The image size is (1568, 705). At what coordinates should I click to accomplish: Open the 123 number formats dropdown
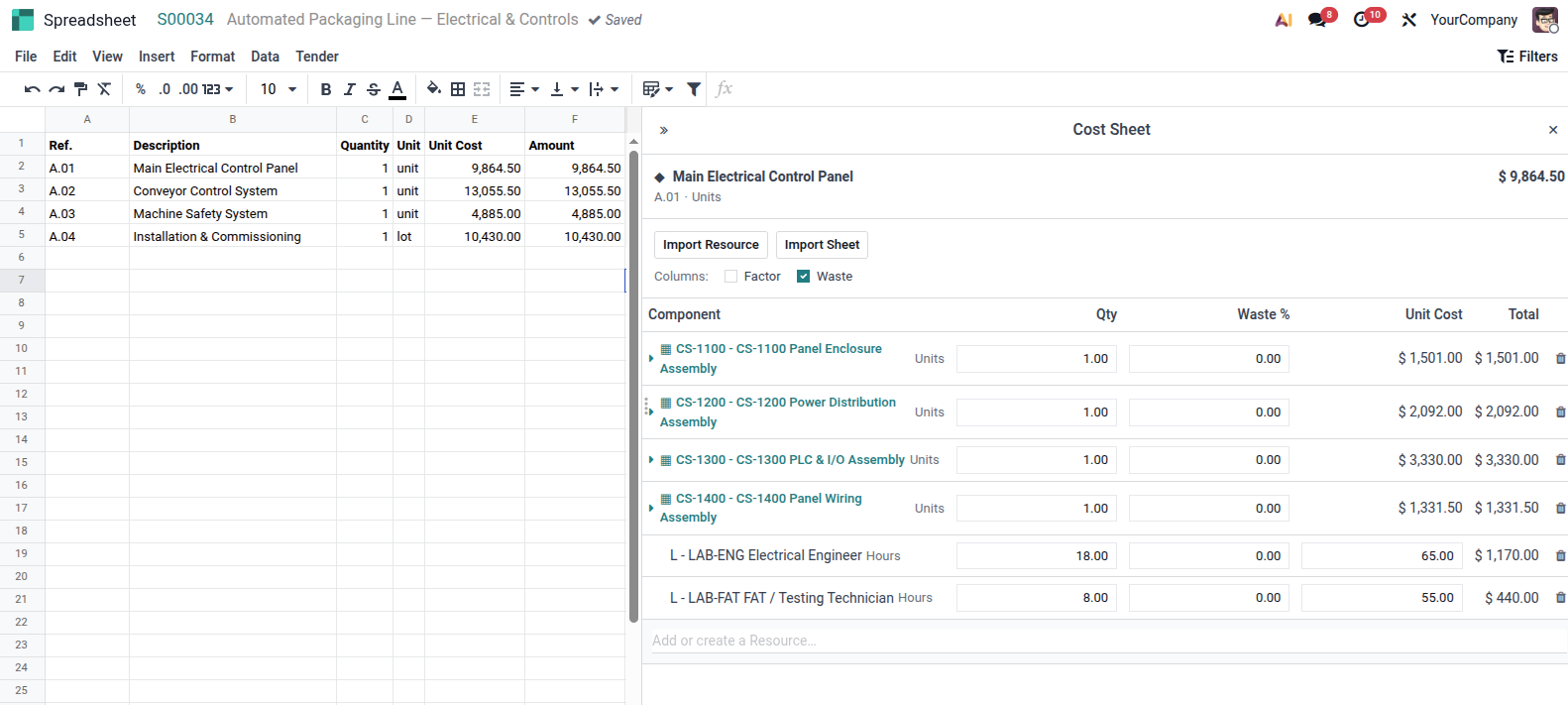[218, 89]
